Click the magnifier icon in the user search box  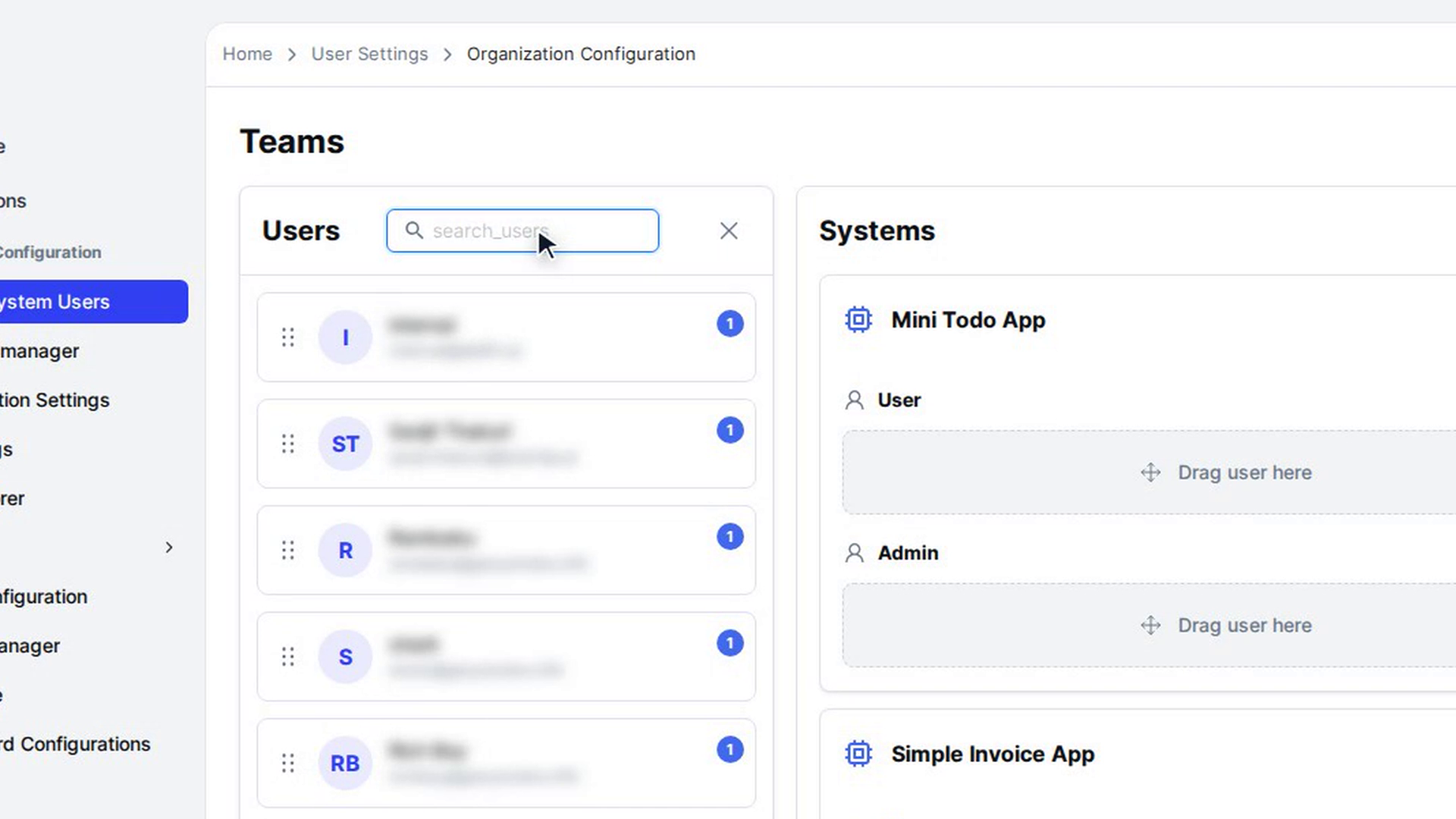[414, 230]
